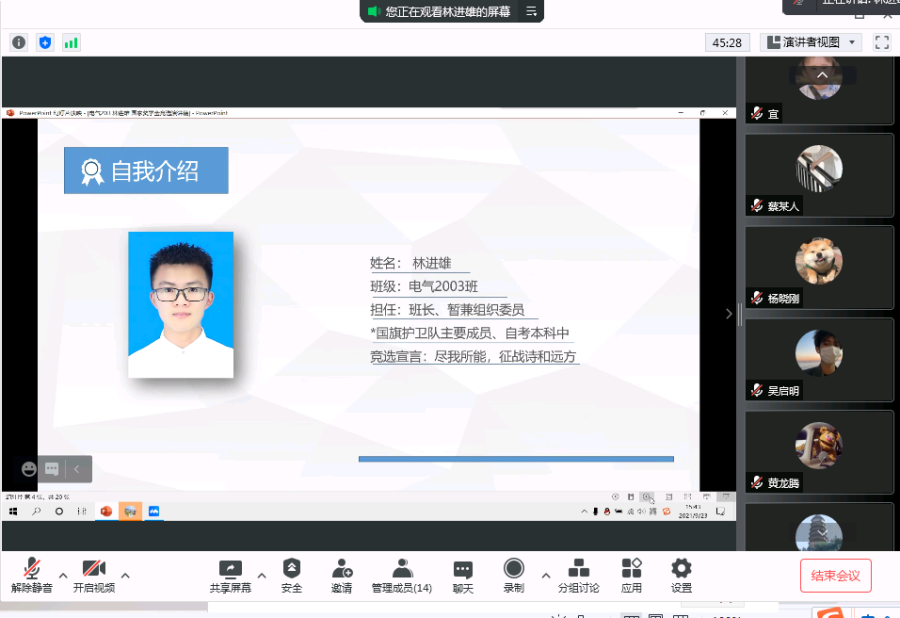900x618 pixels.
Task: Click the red 结束会议 button
Action: 835,575
